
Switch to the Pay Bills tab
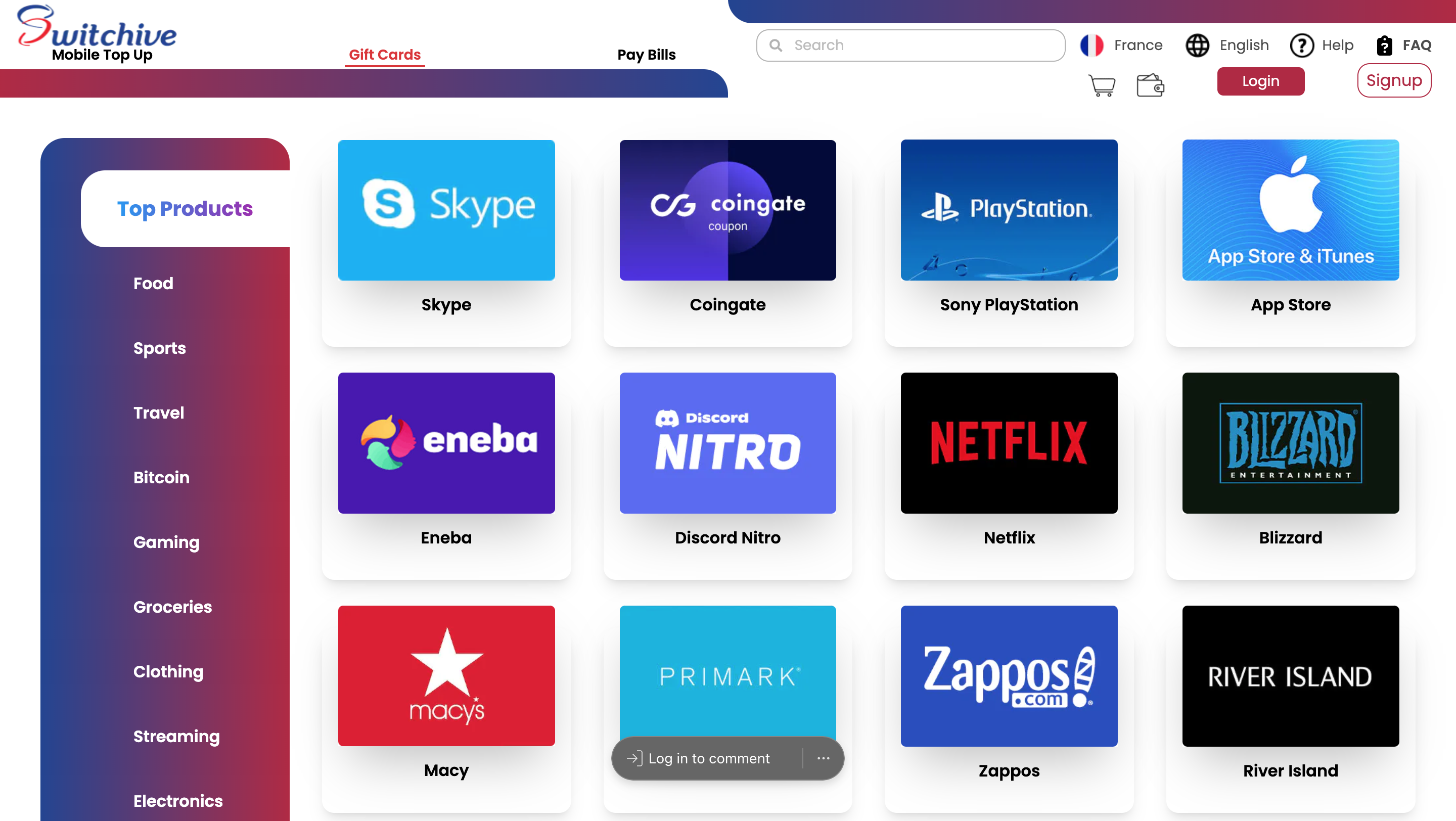point(647,55)
